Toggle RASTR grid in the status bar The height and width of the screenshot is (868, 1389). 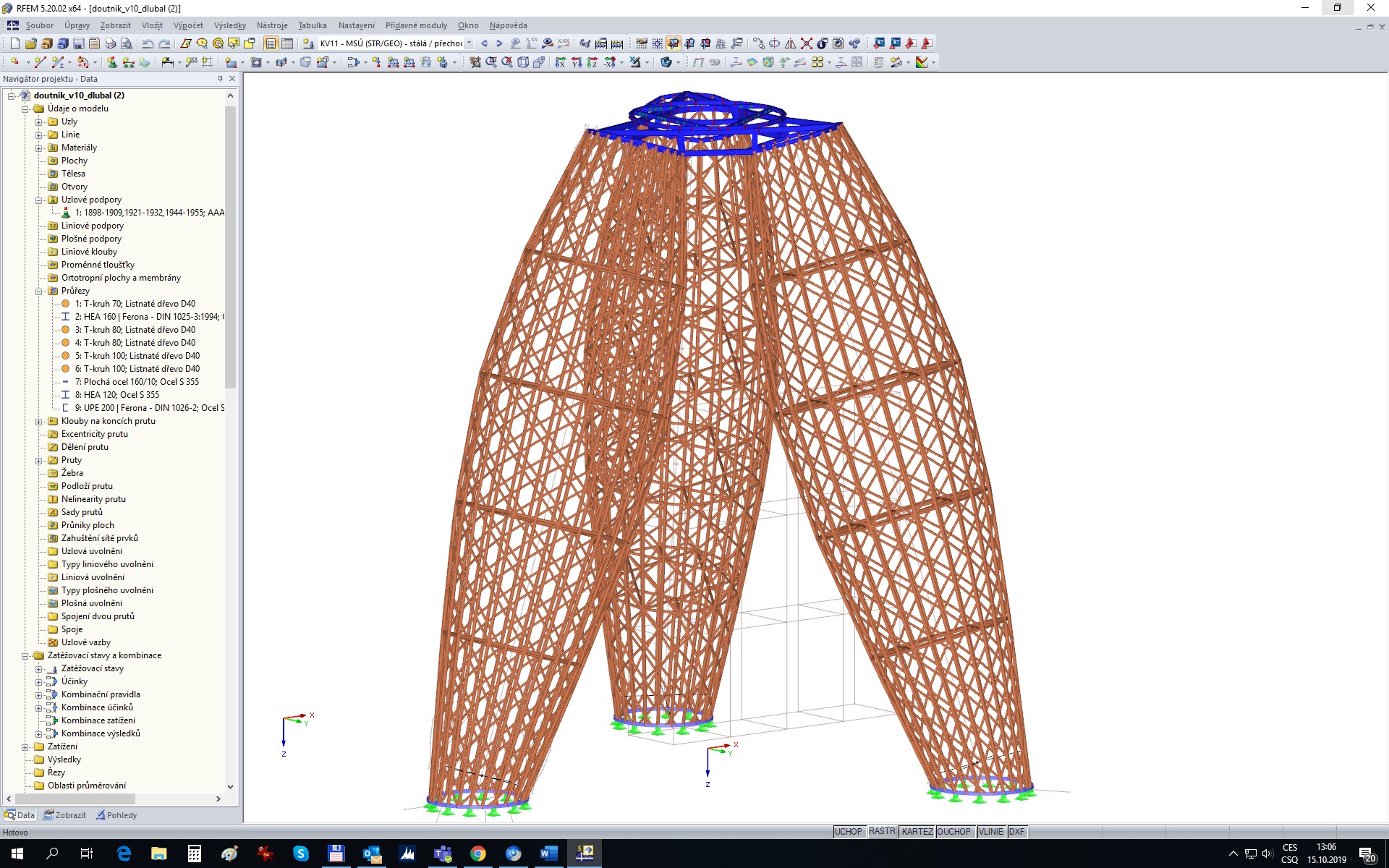882,832
